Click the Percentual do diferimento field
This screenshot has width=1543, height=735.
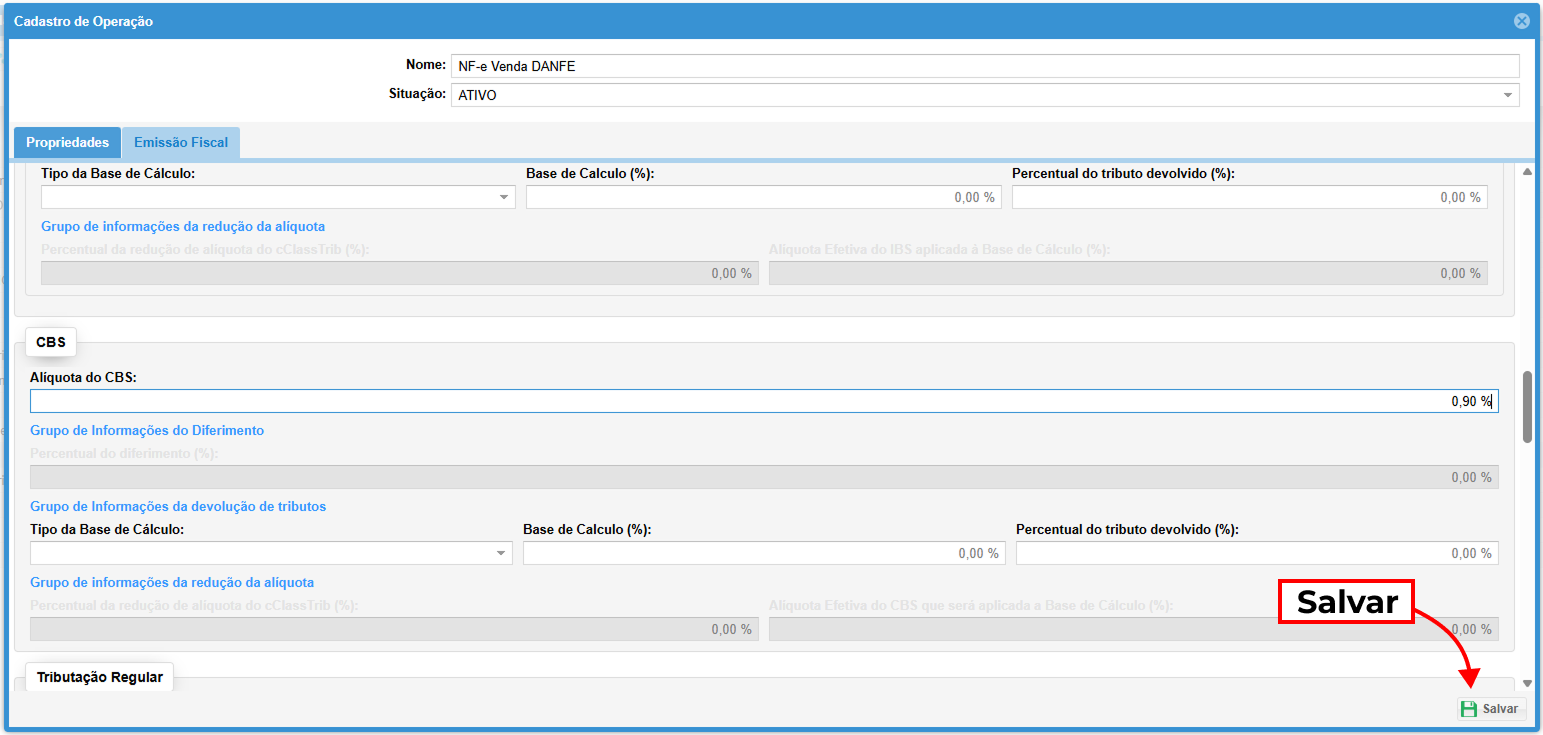(763, 477)
